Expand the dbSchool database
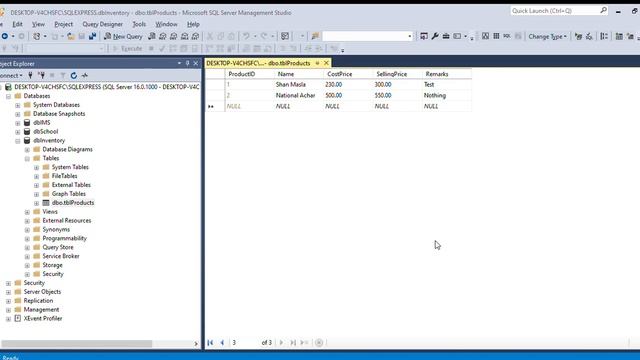Image resolution: width=640 pixels, height=360 pixels. pyautogui.click(x=18, y=132)
